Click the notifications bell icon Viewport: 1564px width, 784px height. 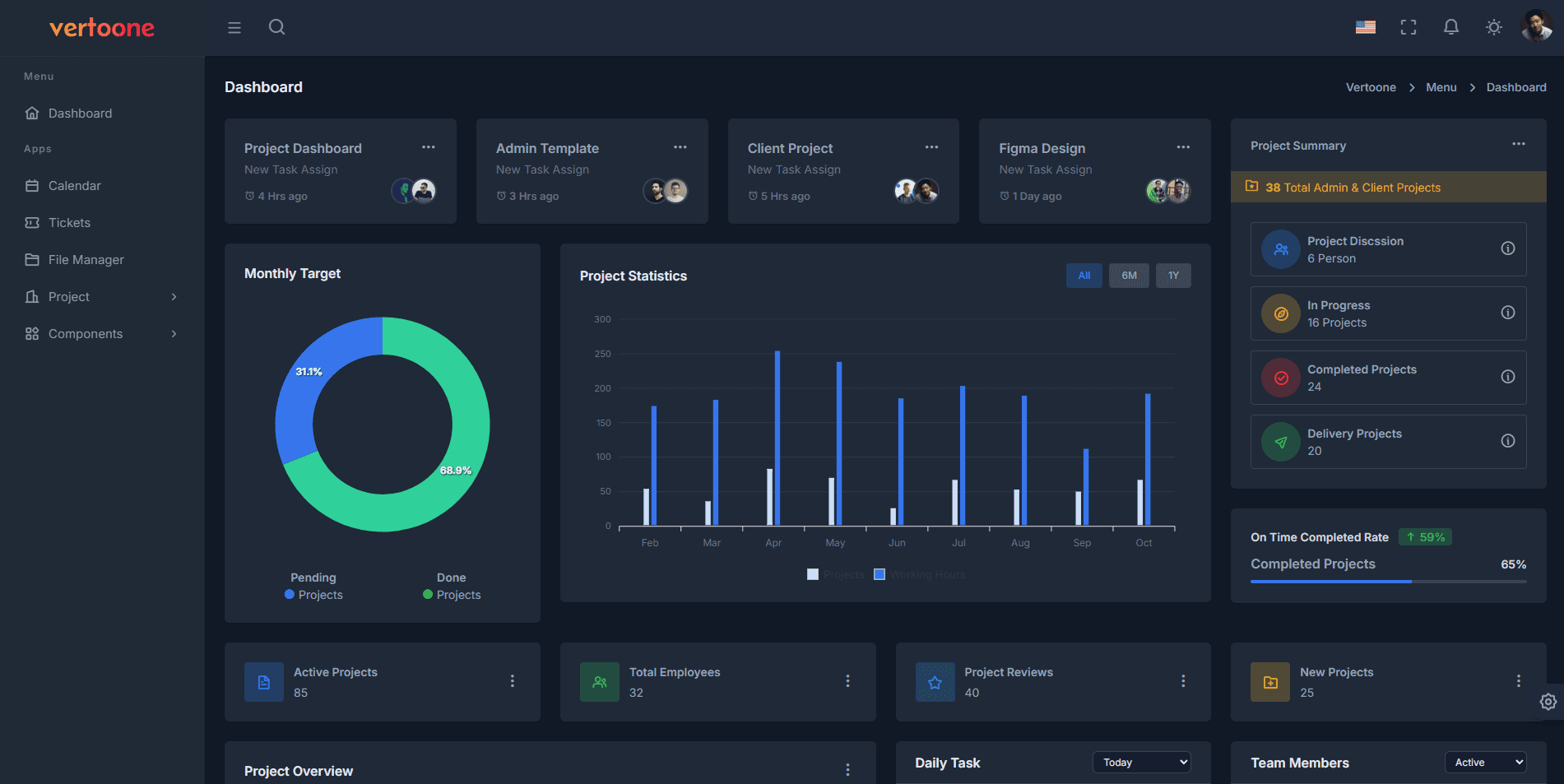pyautogui.click(x=1450, y=27)
